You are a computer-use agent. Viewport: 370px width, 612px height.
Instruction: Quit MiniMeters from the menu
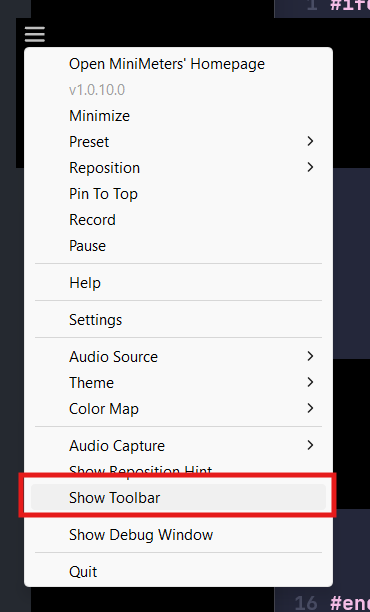coord(178,571)
